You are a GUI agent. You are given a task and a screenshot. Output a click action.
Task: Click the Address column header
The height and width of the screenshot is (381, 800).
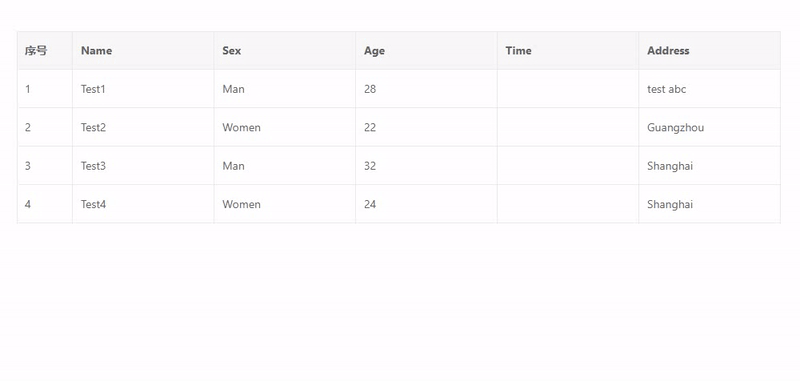pyautogui.click(x=710, y=50)
